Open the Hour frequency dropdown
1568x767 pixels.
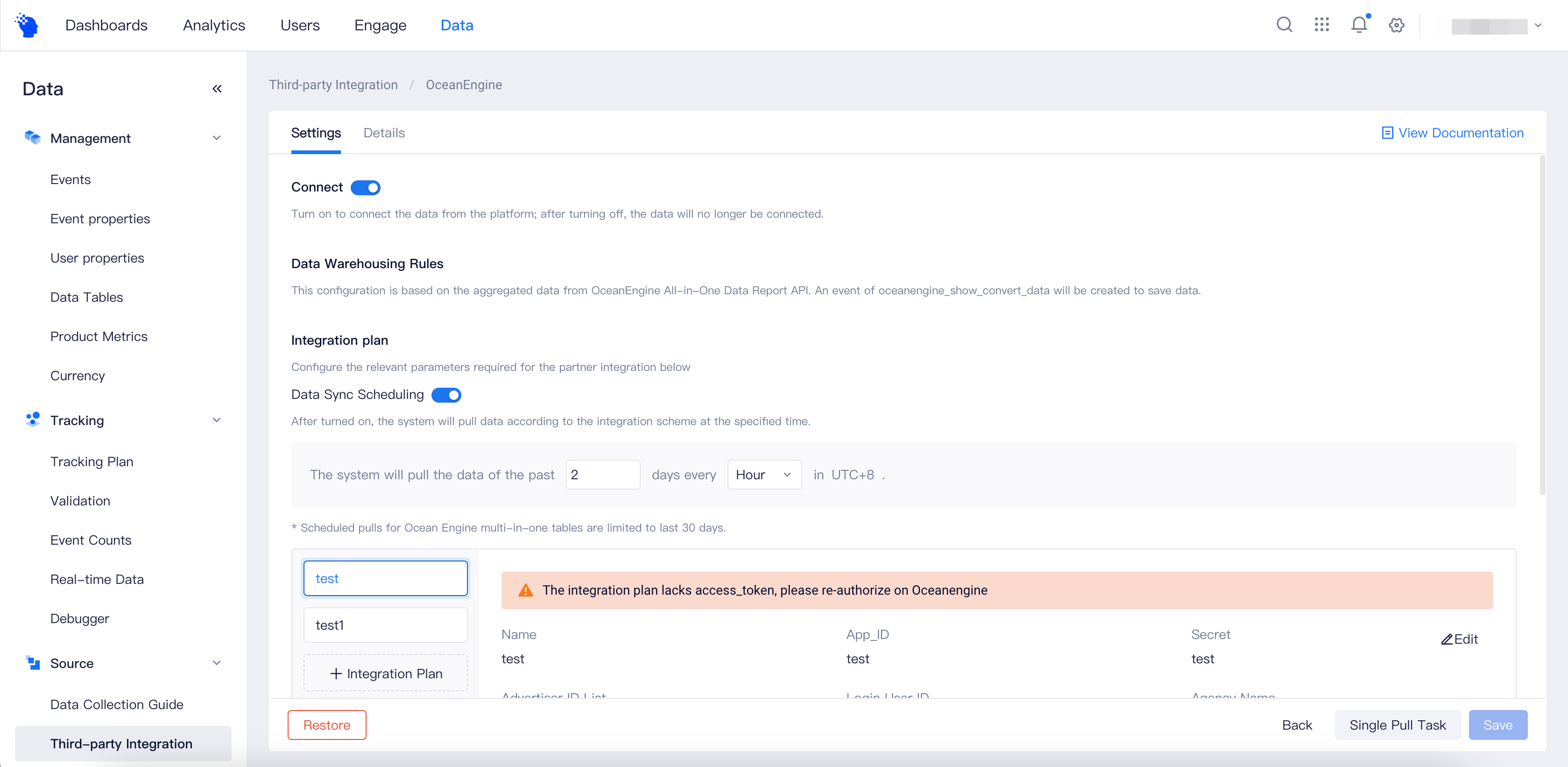tap(764, 475)
